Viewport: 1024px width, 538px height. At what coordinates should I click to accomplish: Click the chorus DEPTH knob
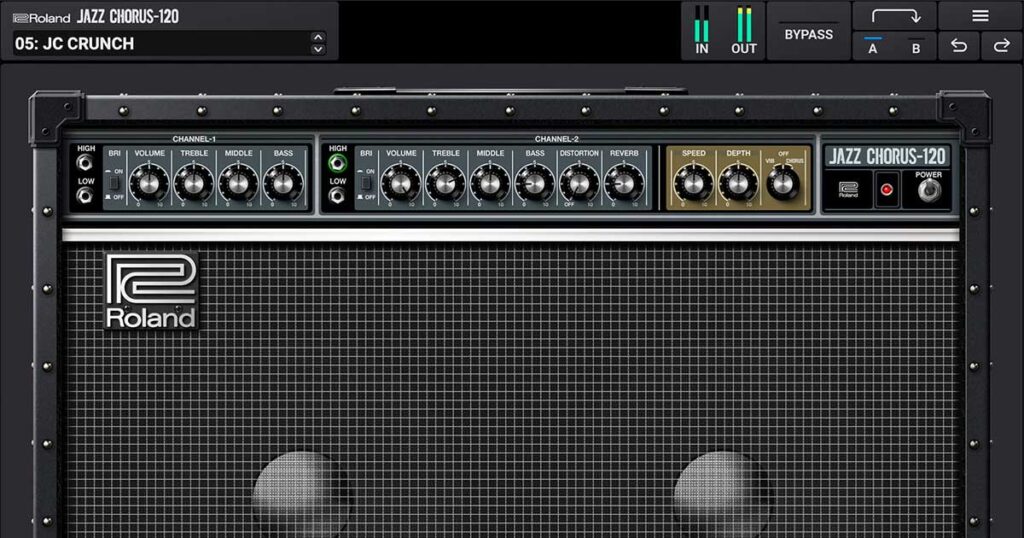click(x=738, y=183)
